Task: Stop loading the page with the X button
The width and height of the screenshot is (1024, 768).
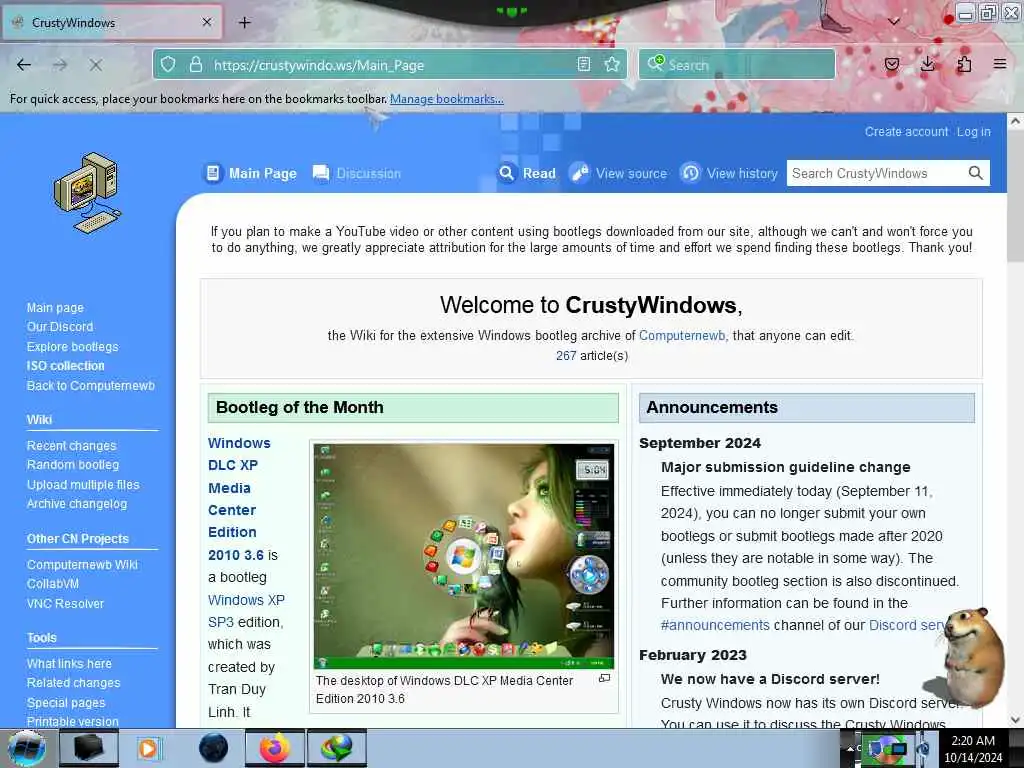Action: [95, 65]
